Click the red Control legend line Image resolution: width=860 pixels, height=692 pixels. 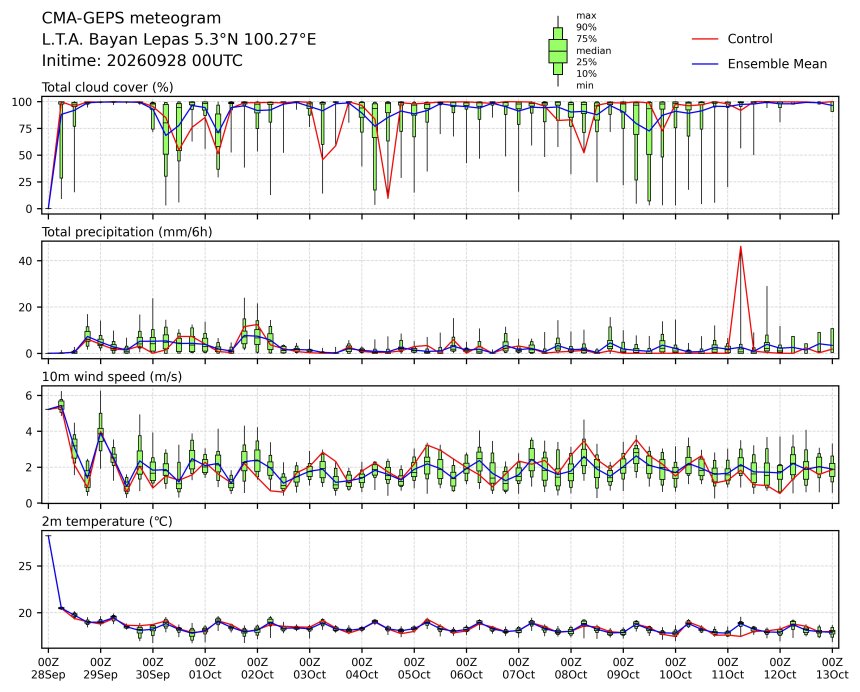pyautogui.click(x=705, y=39)
